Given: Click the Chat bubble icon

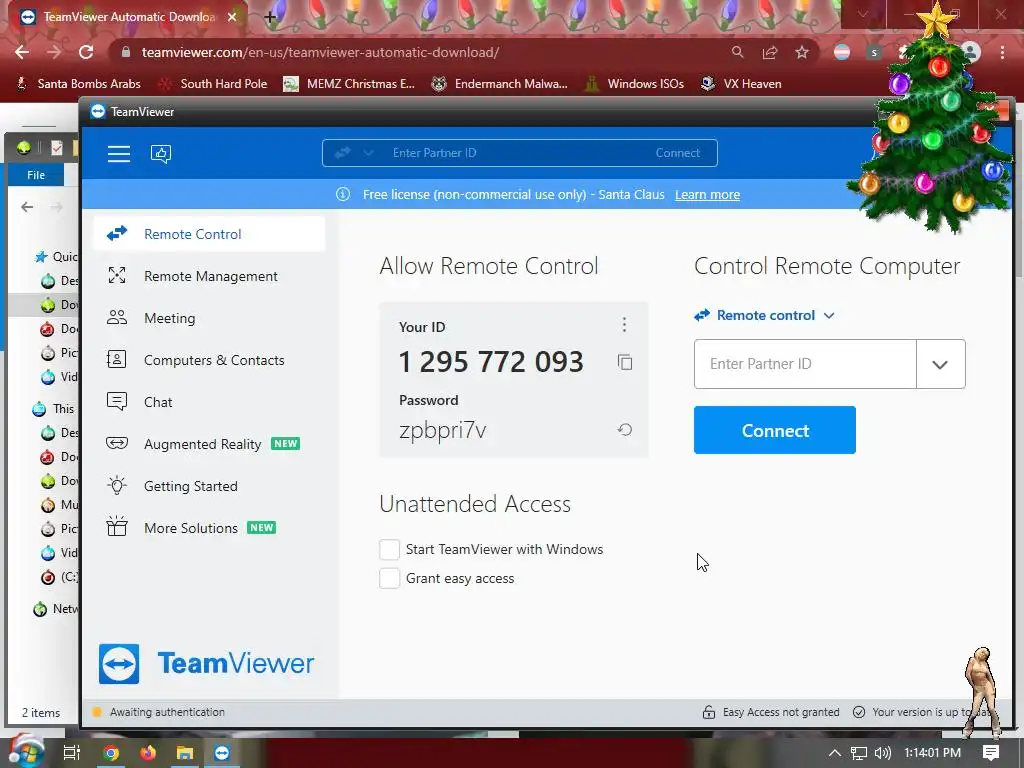Looking at the screenshot, I should coord(117,401).
